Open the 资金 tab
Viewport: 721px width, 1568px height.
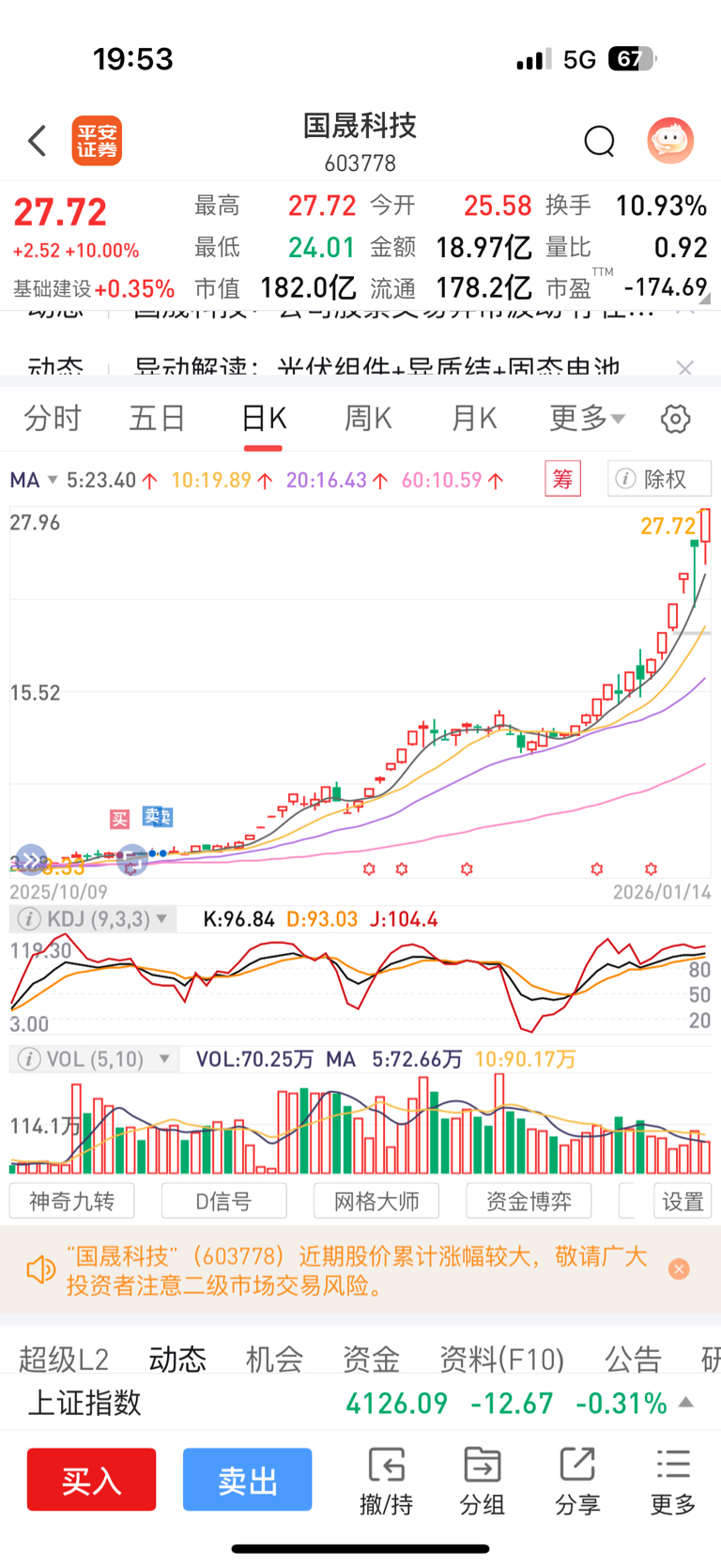click(x=371, y=1359)
